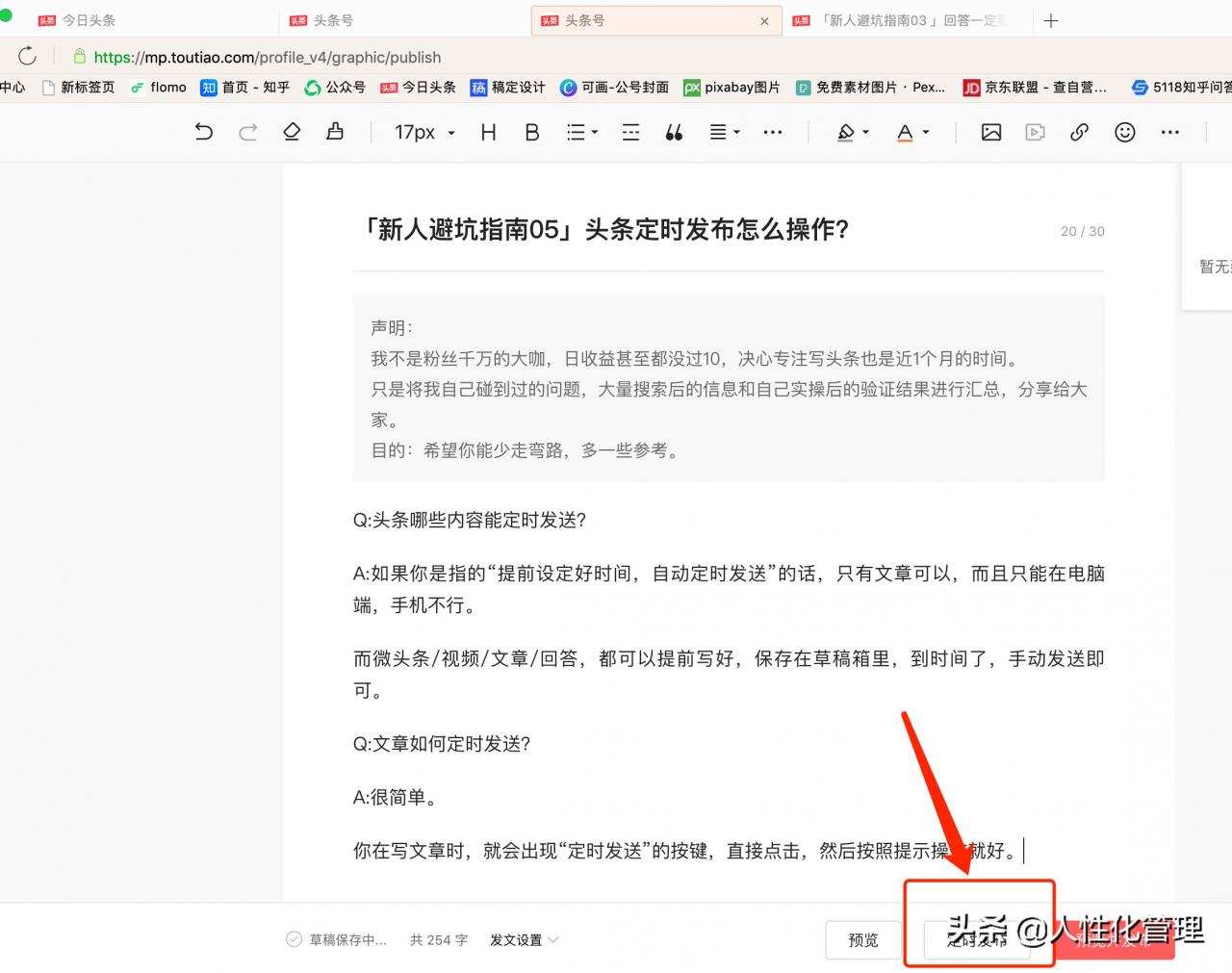Open the 可画-公号封面 bookmark
This screenshot has height=973, width=1232.
614,87
